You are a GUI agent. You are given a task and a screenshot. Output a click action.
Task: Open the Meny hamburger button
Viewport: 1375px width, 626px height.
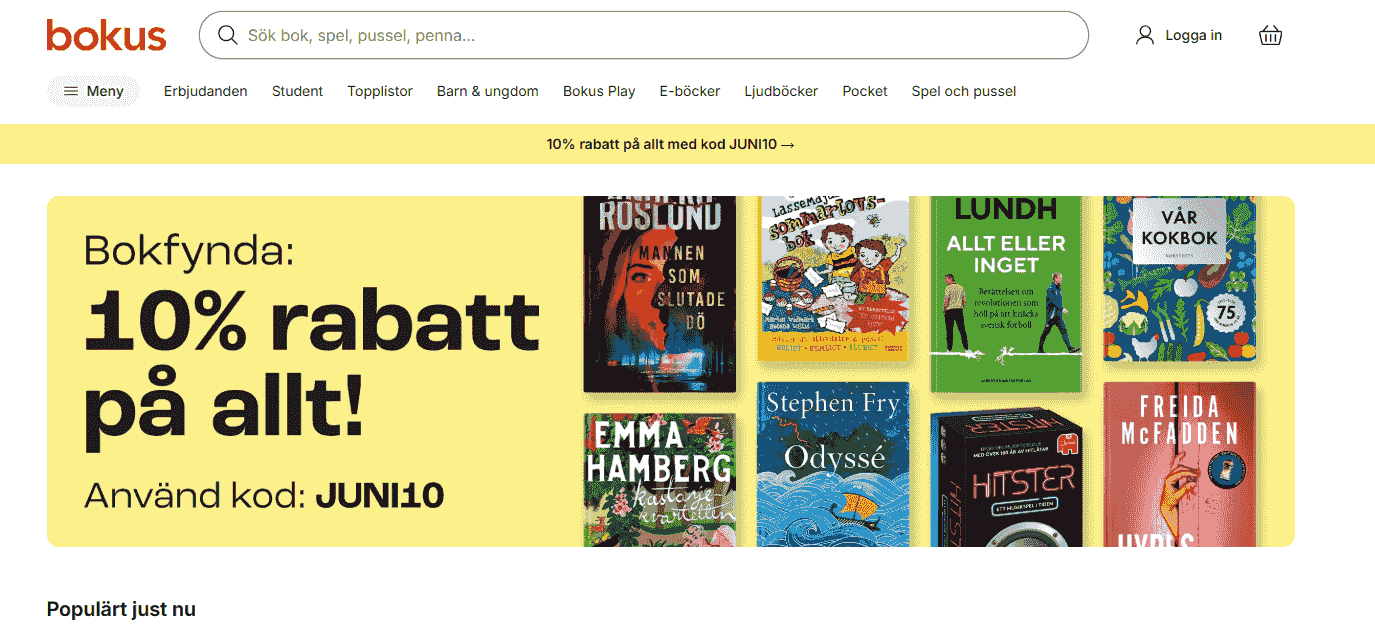(93, 91)
